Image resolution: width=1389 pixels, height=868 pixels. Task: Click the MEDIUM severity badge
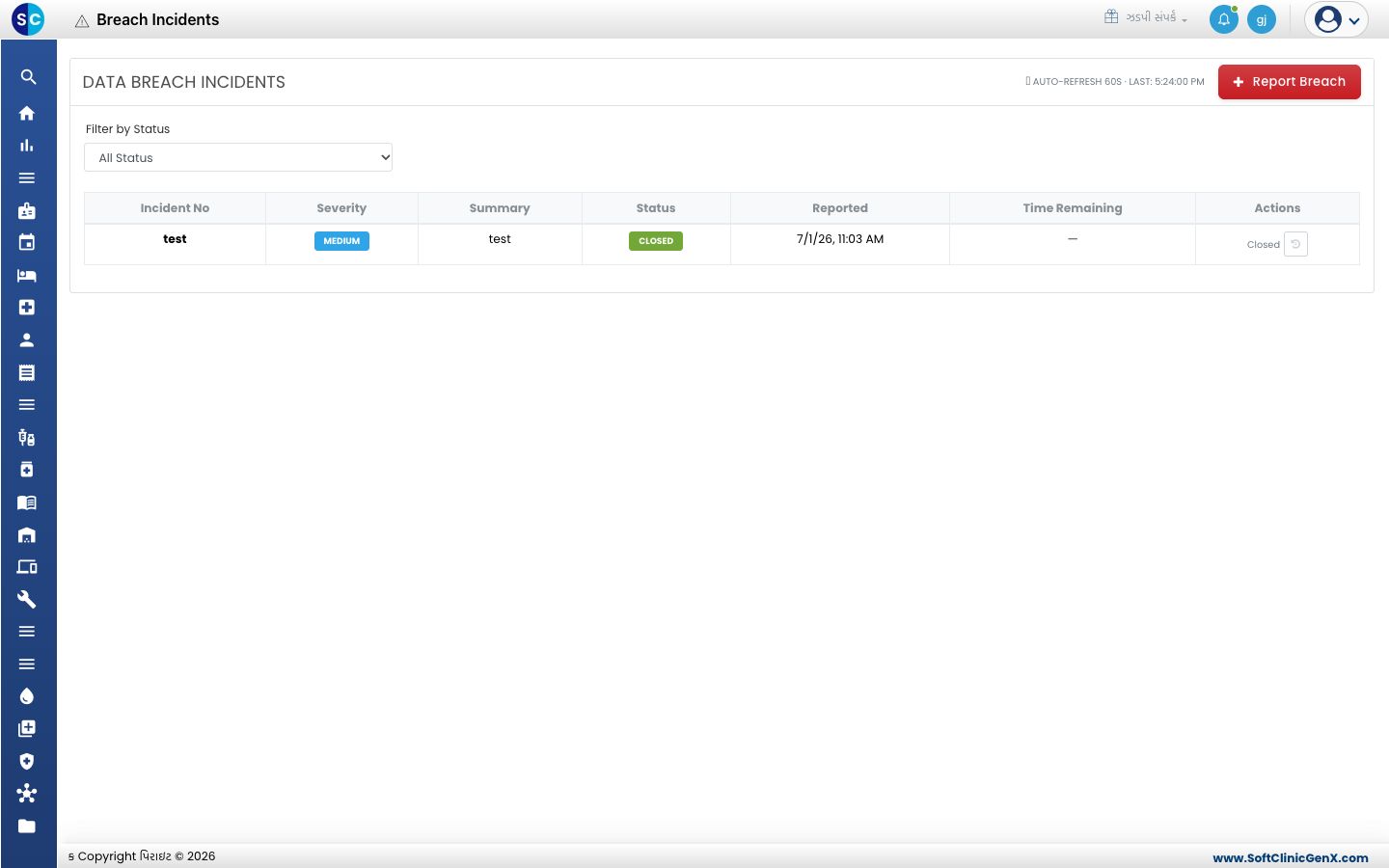(341, 241)
